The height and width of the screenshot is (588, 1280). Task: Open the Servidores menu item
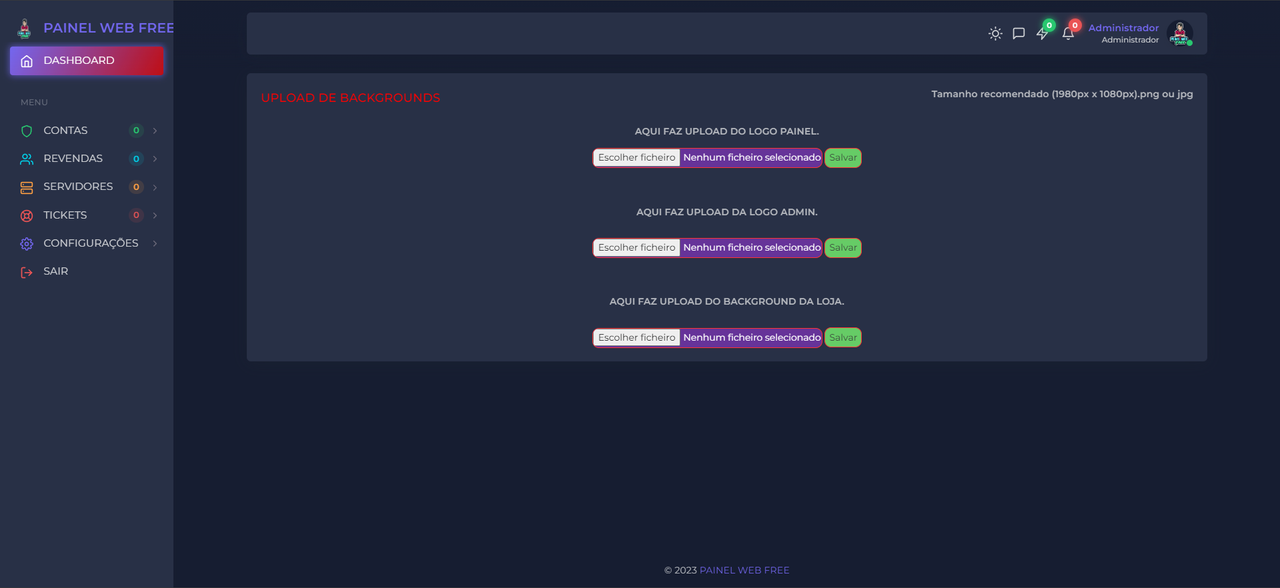(x=87, y=187)
